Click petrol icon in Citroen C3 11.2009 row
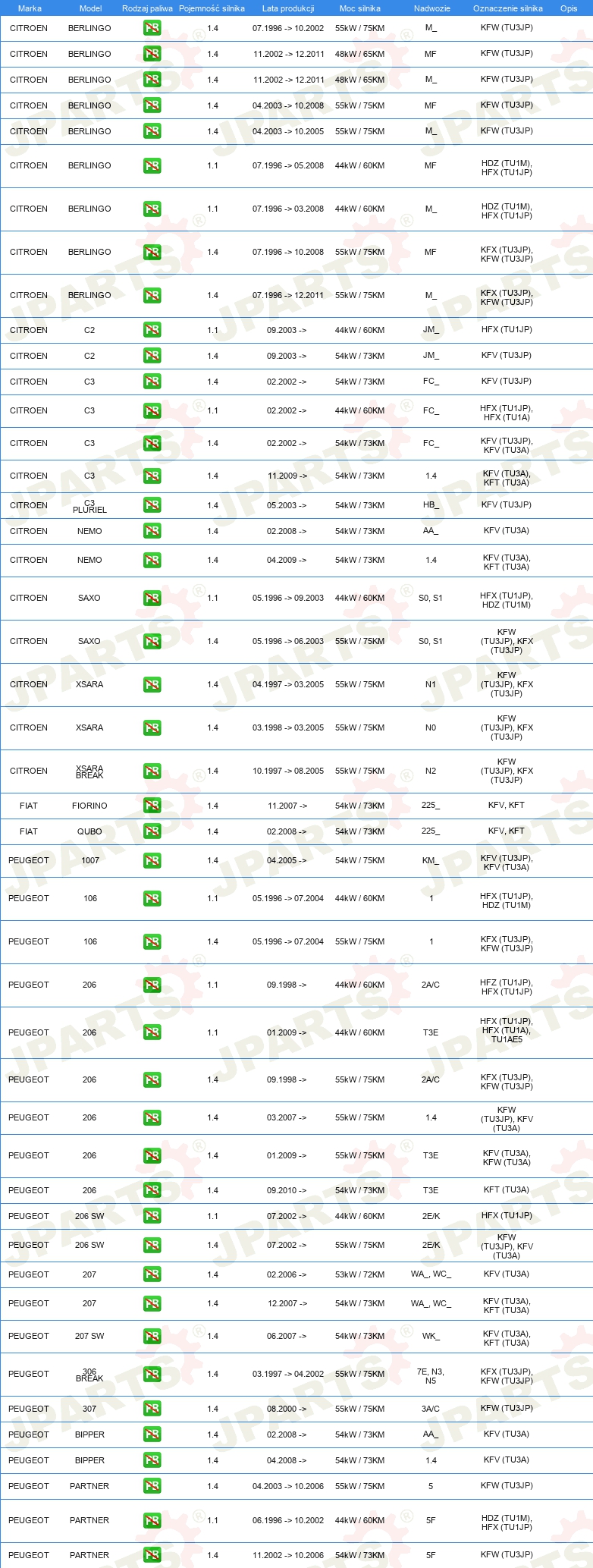Image resolution: width=593 pixels, height=1568 pixels. click(x=152, y=476)
